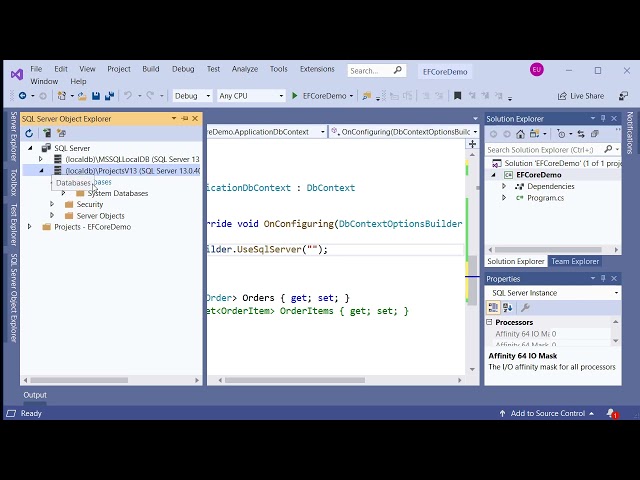Open the Output panel tab
The image size is (640, 480).
pyautogui.click(x=35, y=395)
